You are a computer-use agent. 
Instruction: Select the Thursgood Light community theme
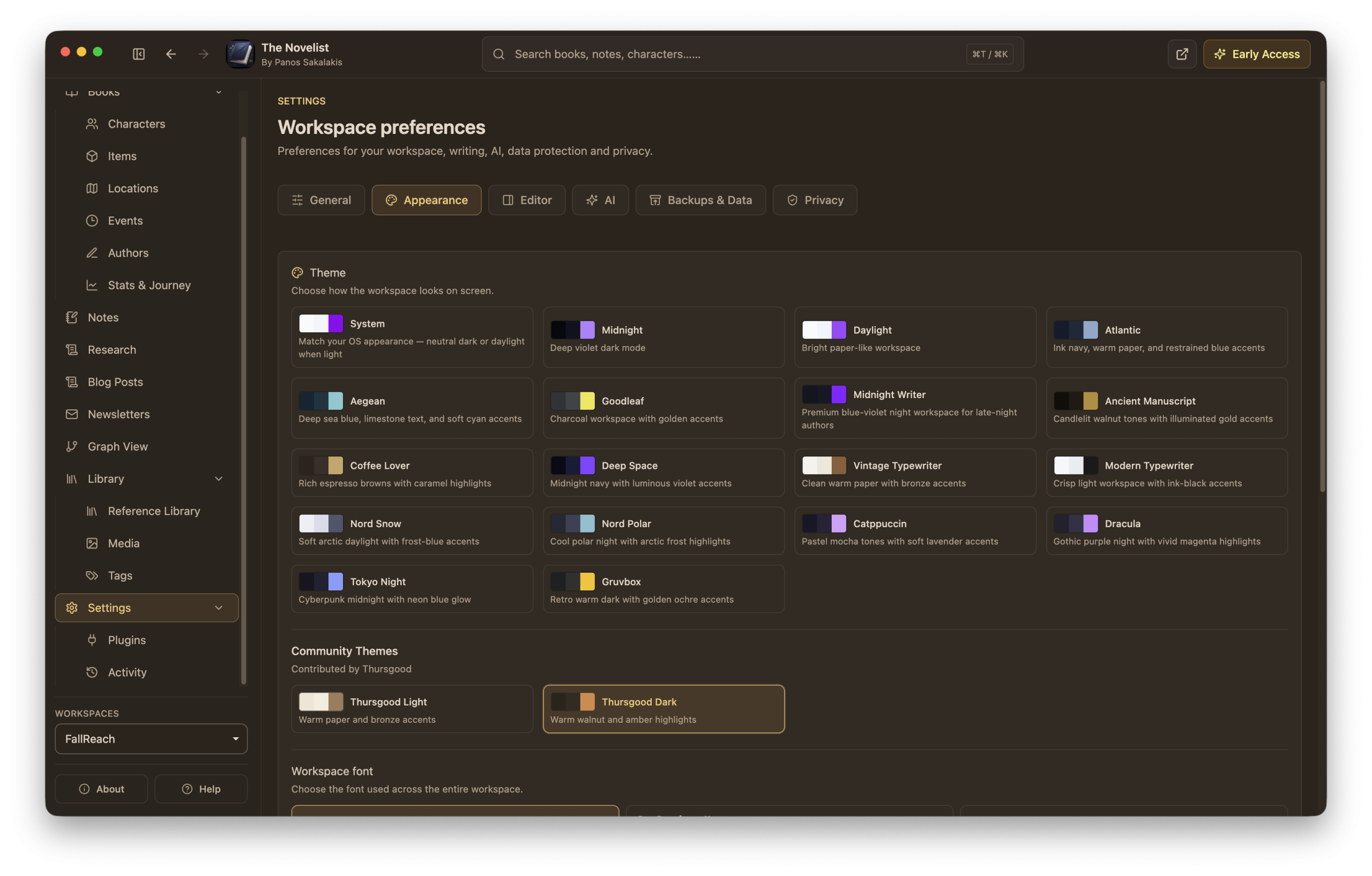[412, 709]
